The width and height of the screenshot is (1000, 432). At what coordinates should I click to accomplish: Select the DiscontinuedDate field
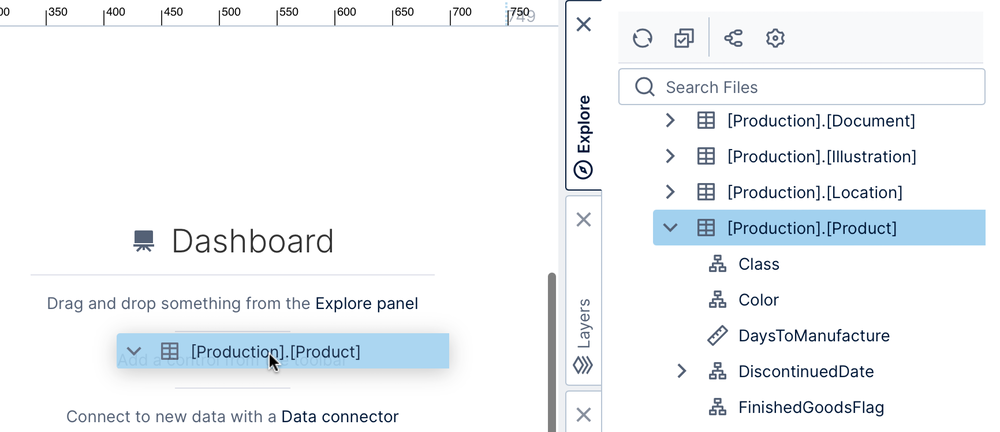pos(806,371)
